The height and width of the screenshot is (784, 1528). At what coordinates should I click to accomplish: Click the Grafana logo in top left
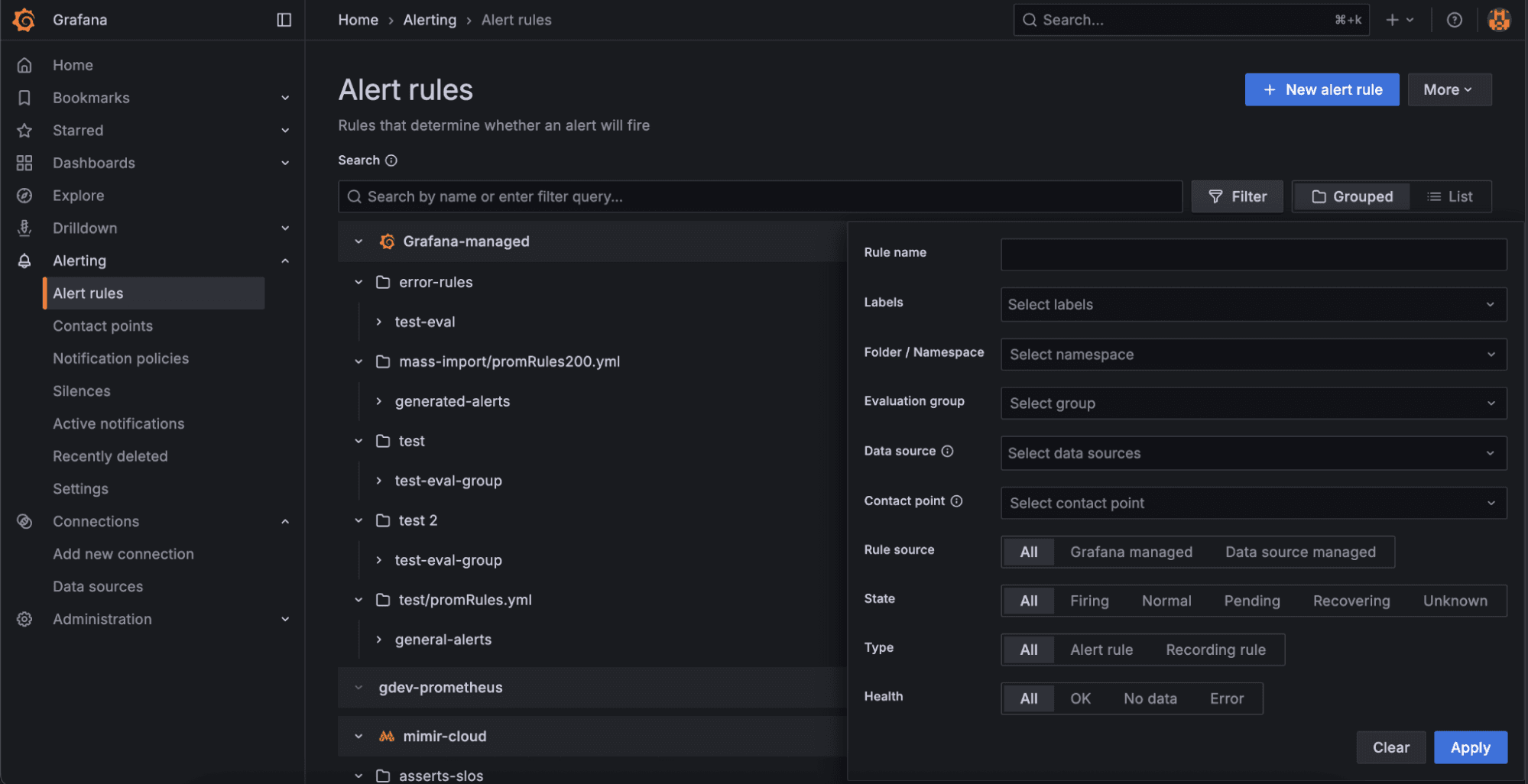point(23,19)
